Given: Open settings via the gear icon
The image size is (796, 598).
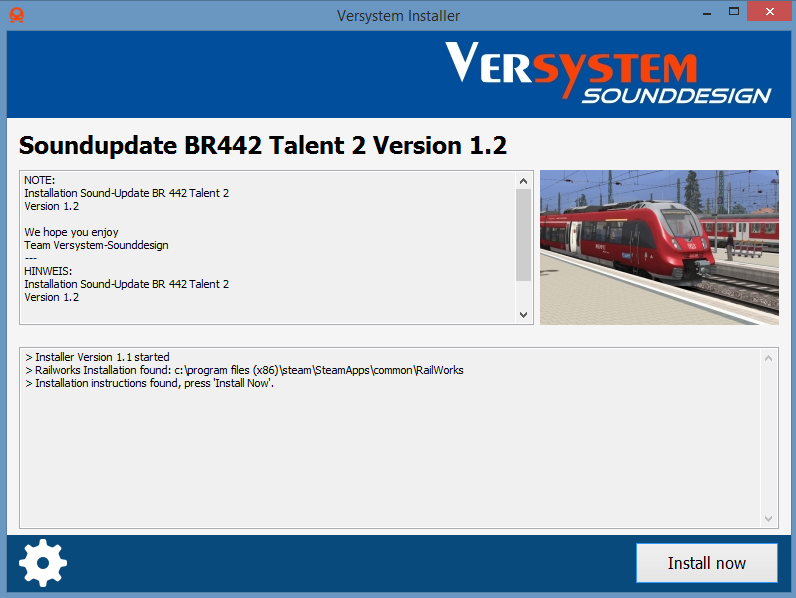Looking at the screenshot, I should (x=43, y=563).
